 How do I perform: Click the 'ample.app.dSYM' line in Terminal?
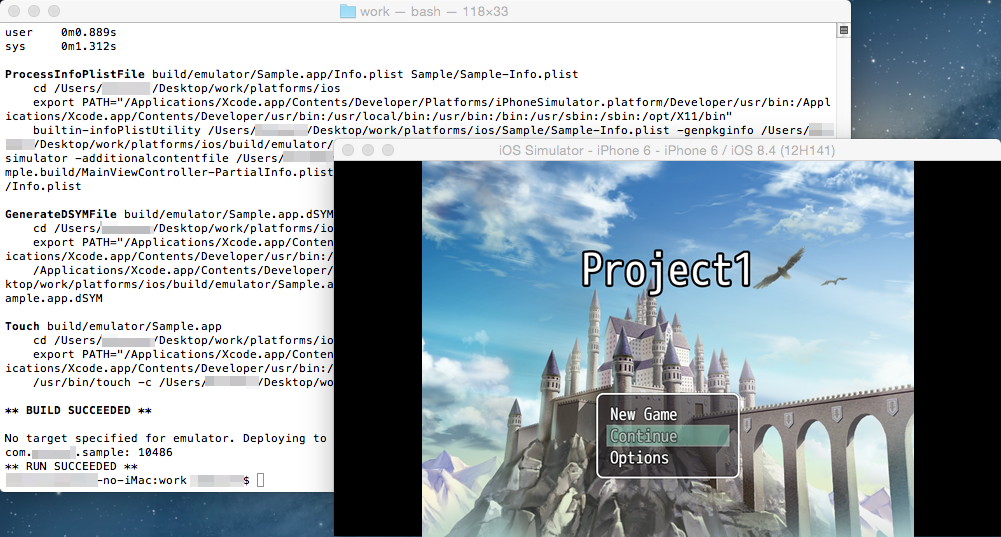coord(54,298)
